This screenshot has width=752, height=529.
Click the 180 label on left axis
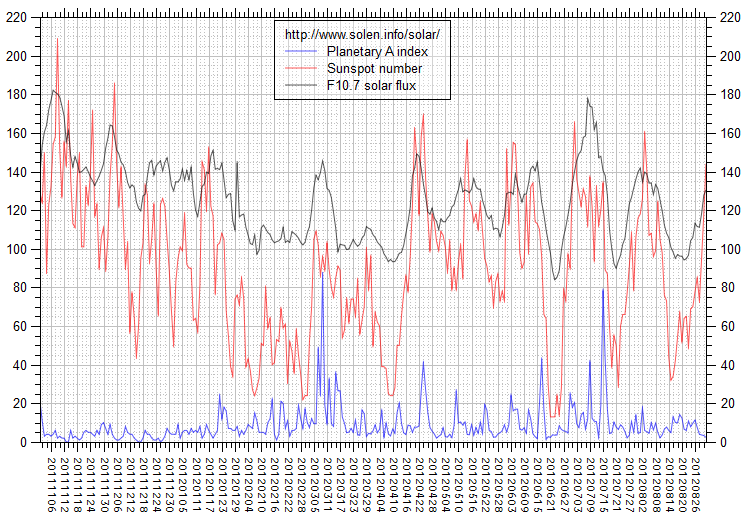(x=16, y=94)
